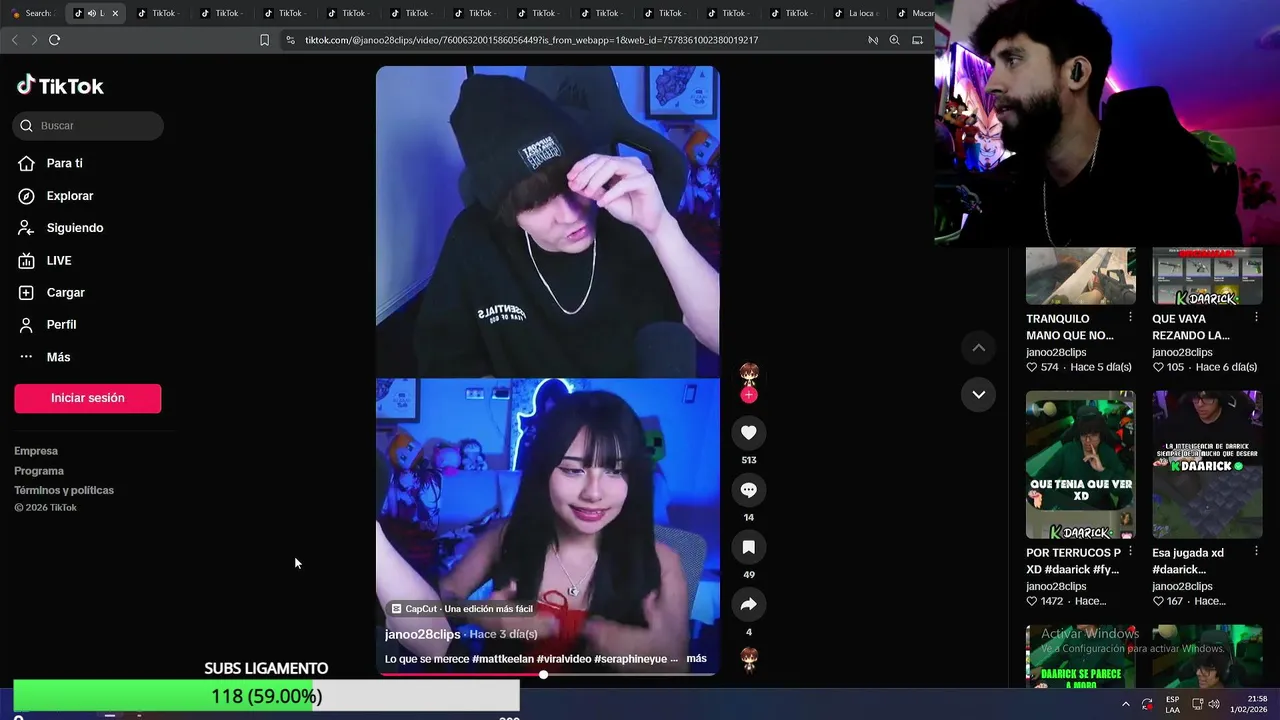Open options for QUE VAYA REZANDO LA video

coord(1256,317)
